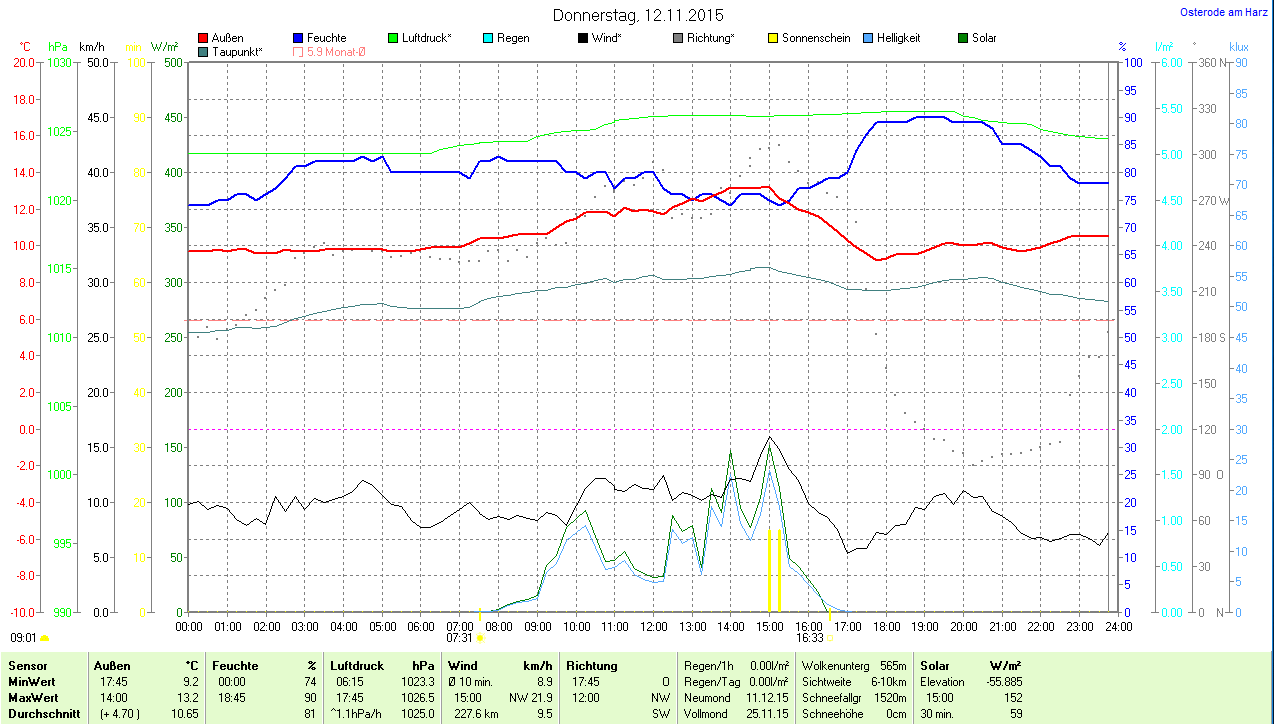This screenshot has height=724, width=1274.
Task: Click the 12:00 time axis label
Action: click(653, 626)
